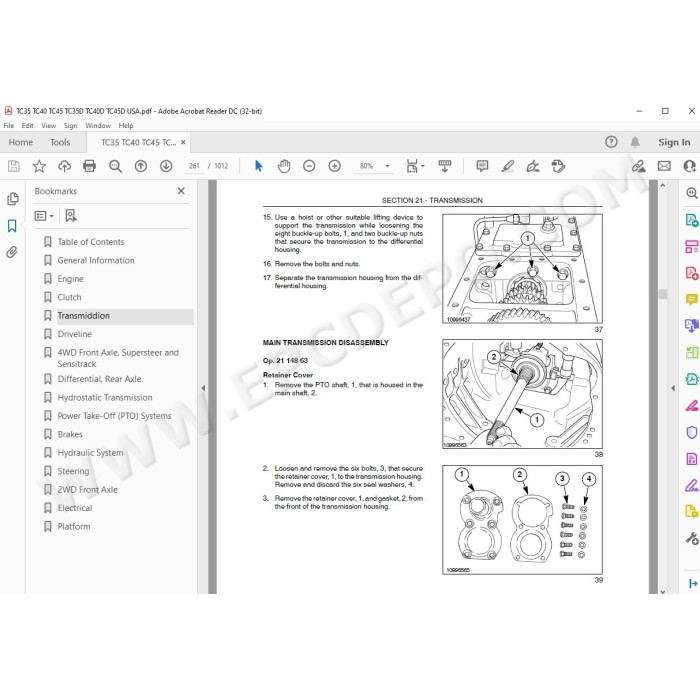This screenshot has height=700, width=700.
Task: Click the document vertical scrollbar thumb
Action: click(662, 294)
